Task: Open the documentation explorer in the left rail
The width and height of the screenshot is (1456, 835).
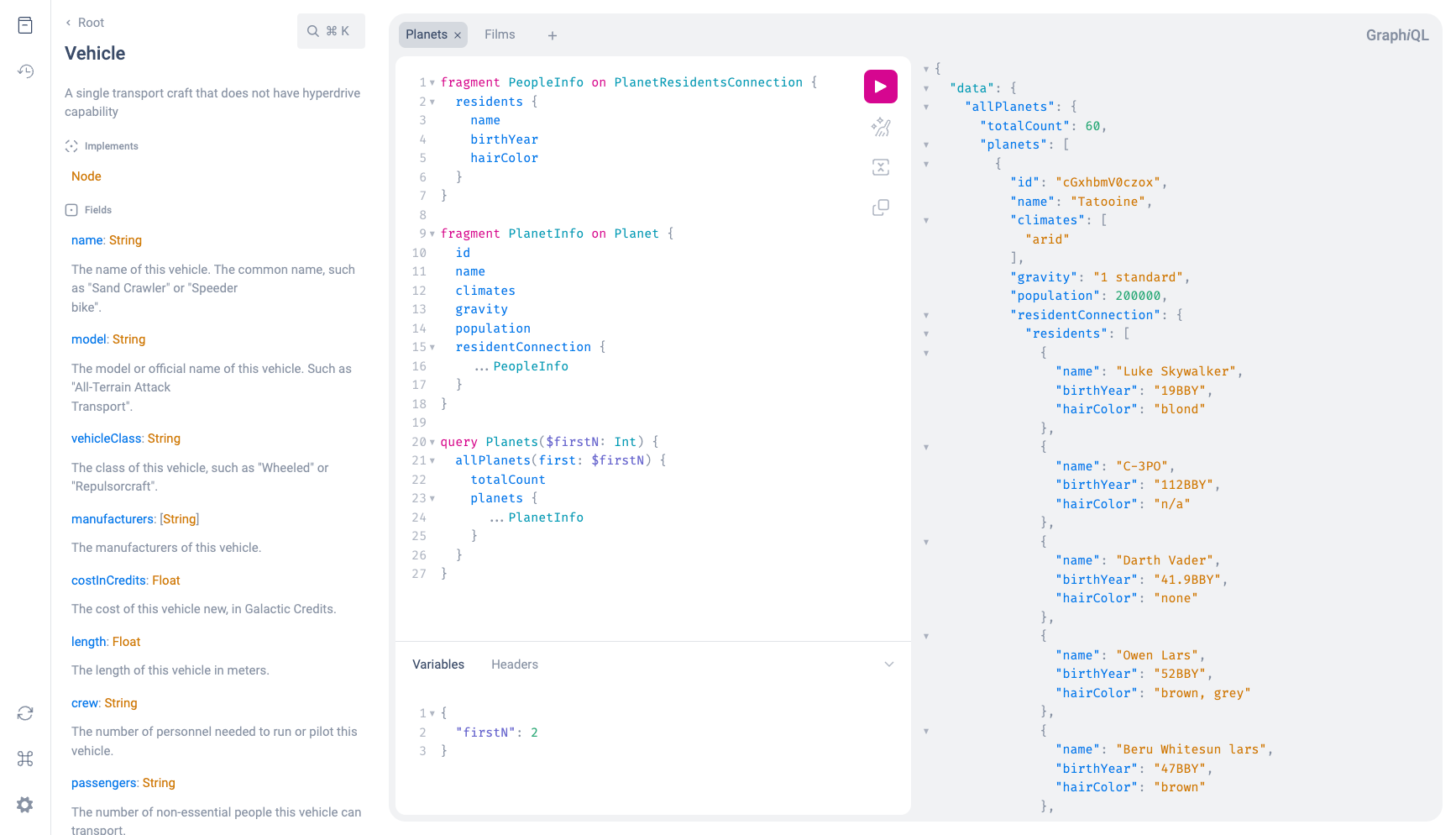Action: click(x=24, y=24)
